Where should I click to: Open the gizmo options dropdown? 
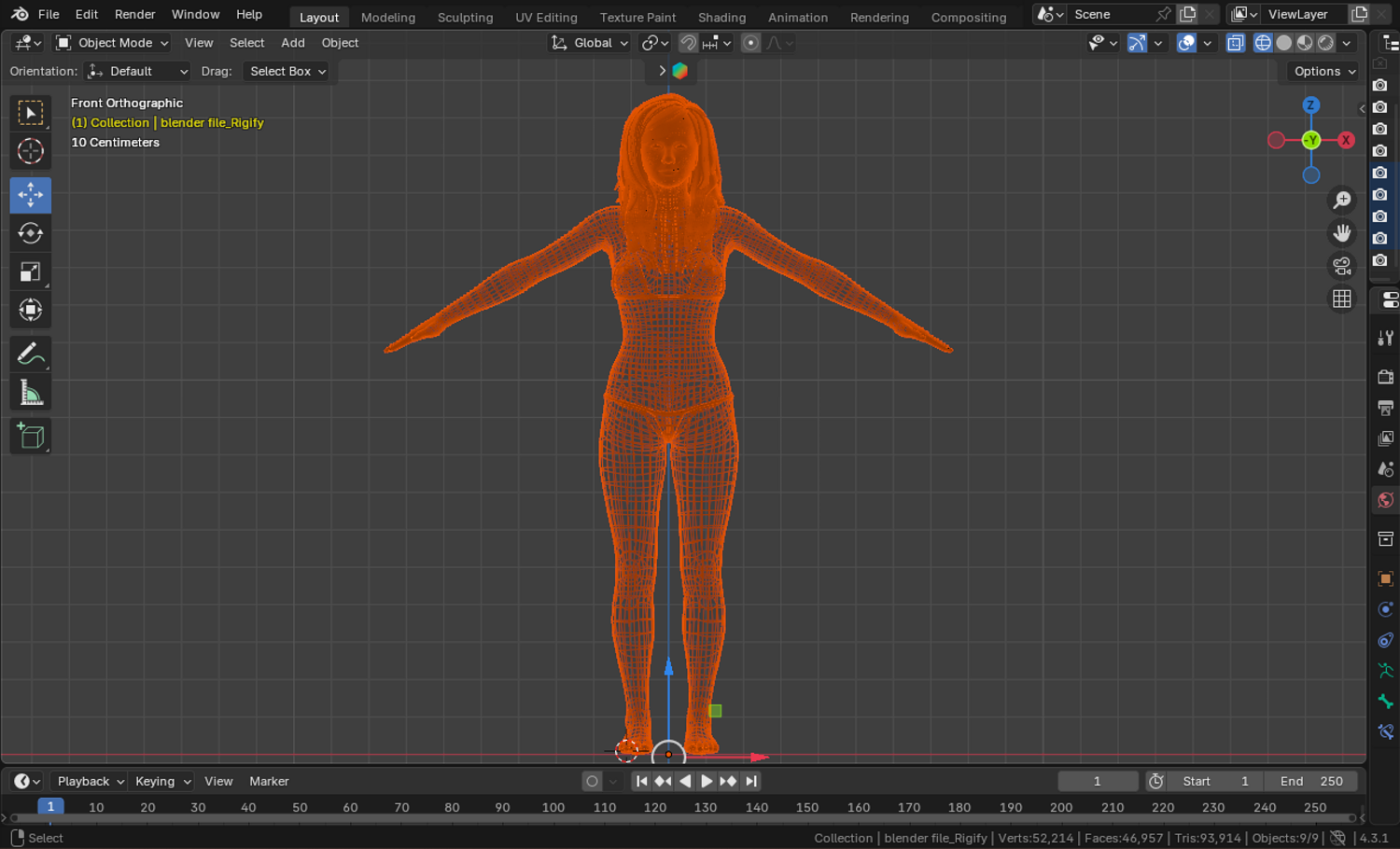tap(1158, 43)
